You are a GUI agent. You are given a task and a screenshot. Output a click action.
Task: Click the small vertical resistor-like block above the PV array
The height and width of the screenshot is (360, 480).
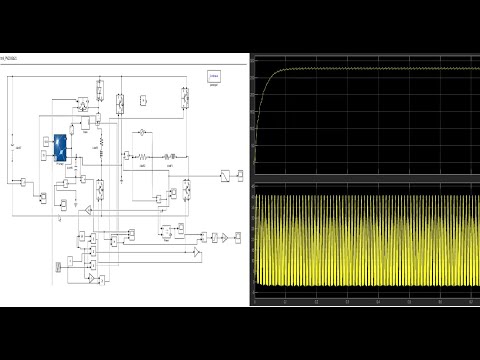71,129
